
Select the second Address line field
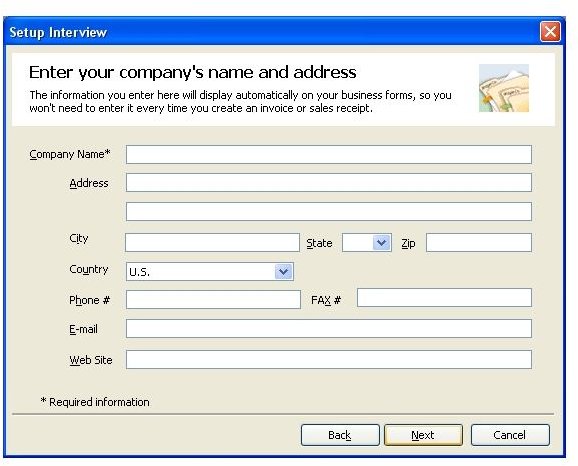(329, 212)
